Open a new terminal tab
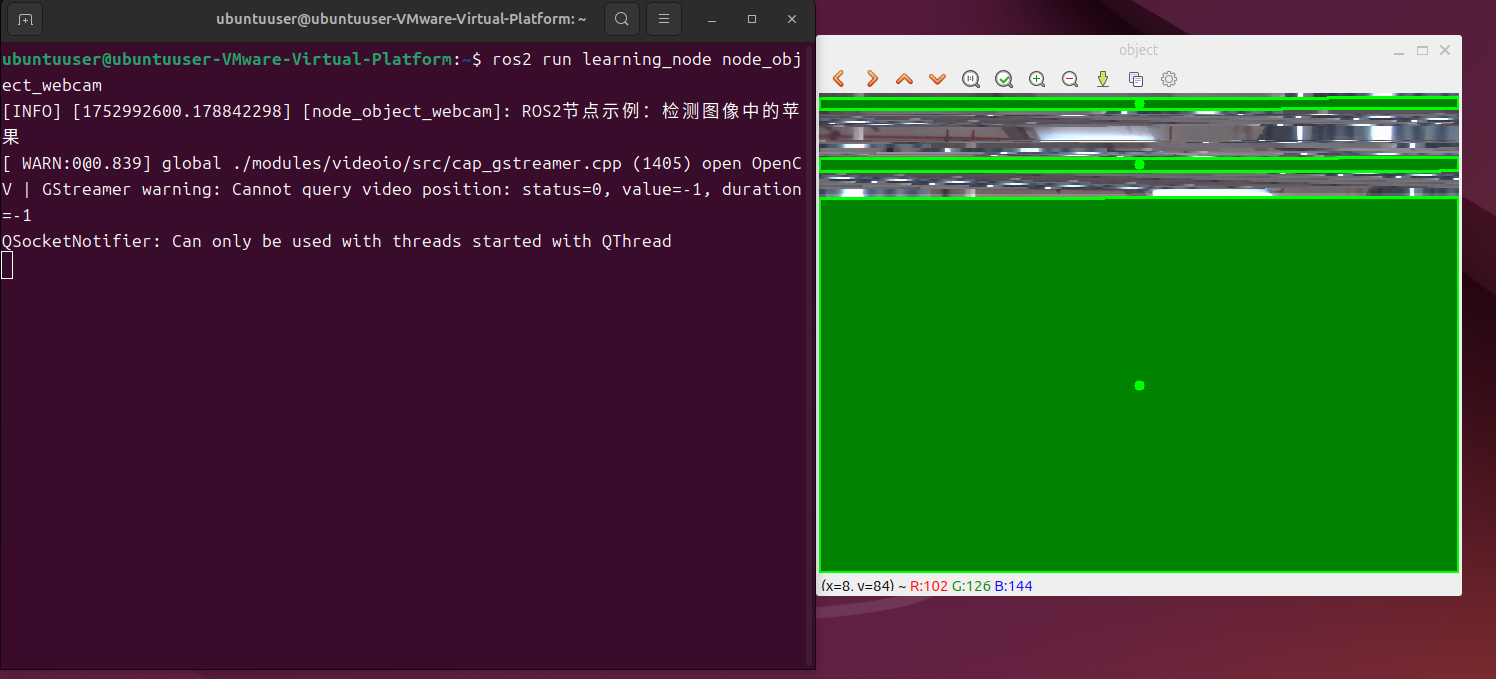 coord(25,19)
